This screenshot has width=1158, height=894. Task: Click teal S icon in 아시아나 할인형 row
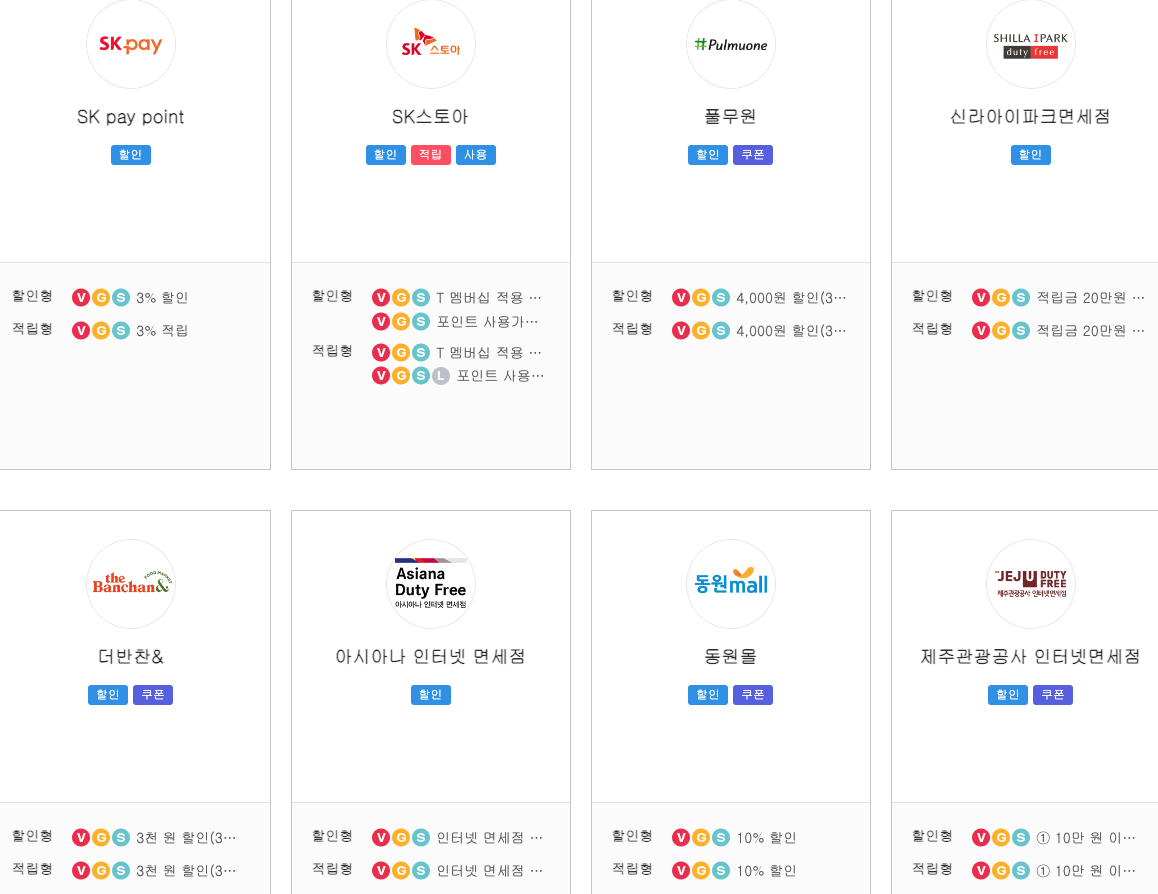[421, 838]
